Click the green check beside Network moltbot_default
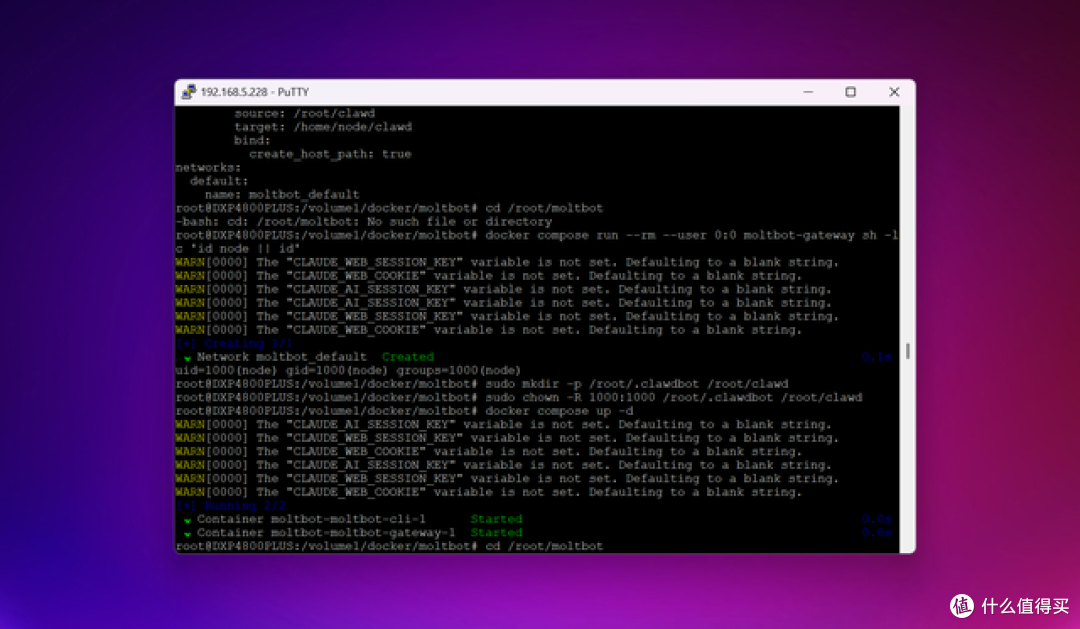The height and width of the screenshot is (629, 1080). tap(187, 358)
